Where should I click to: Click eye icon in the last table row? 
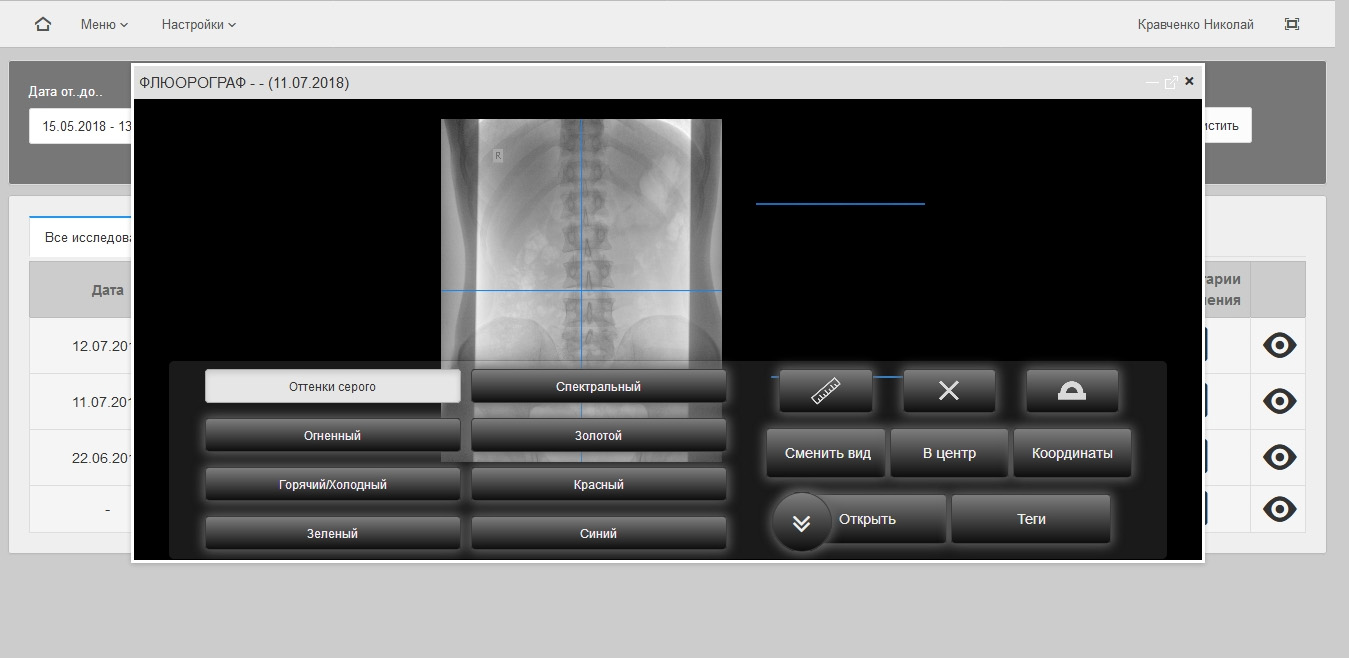1279,509
